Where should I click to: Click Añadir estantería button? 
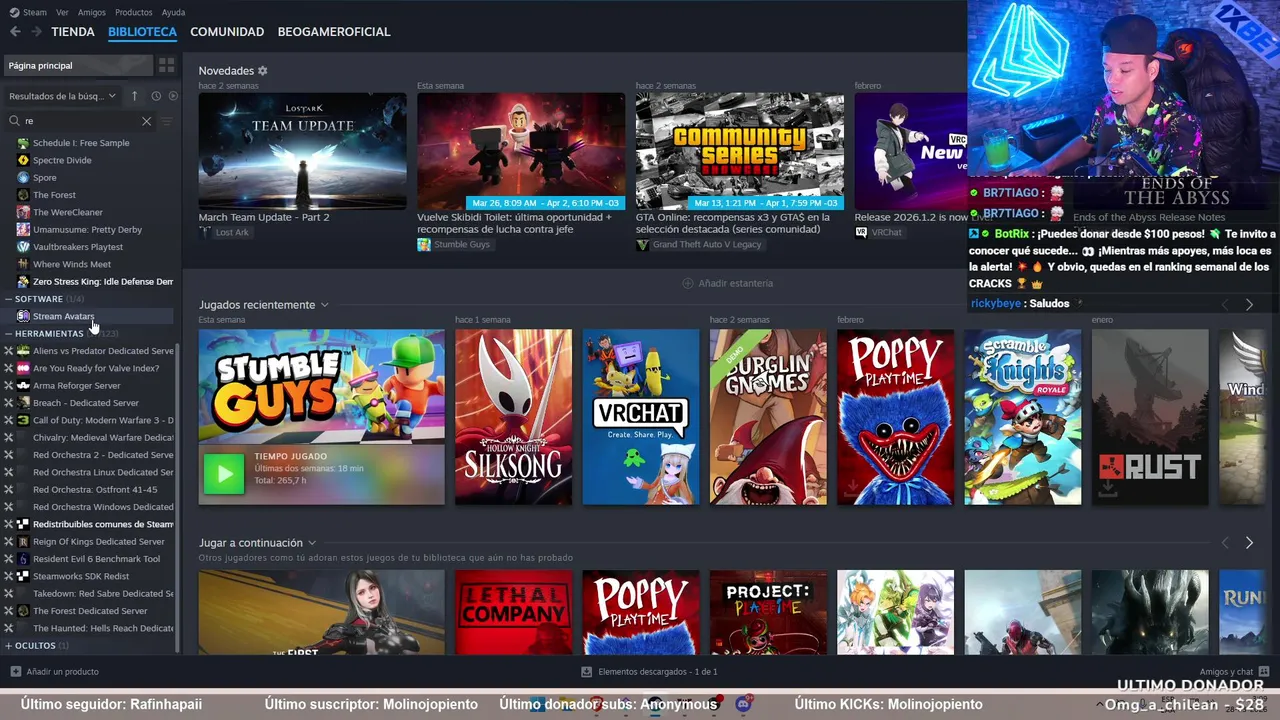coord(727,283)
